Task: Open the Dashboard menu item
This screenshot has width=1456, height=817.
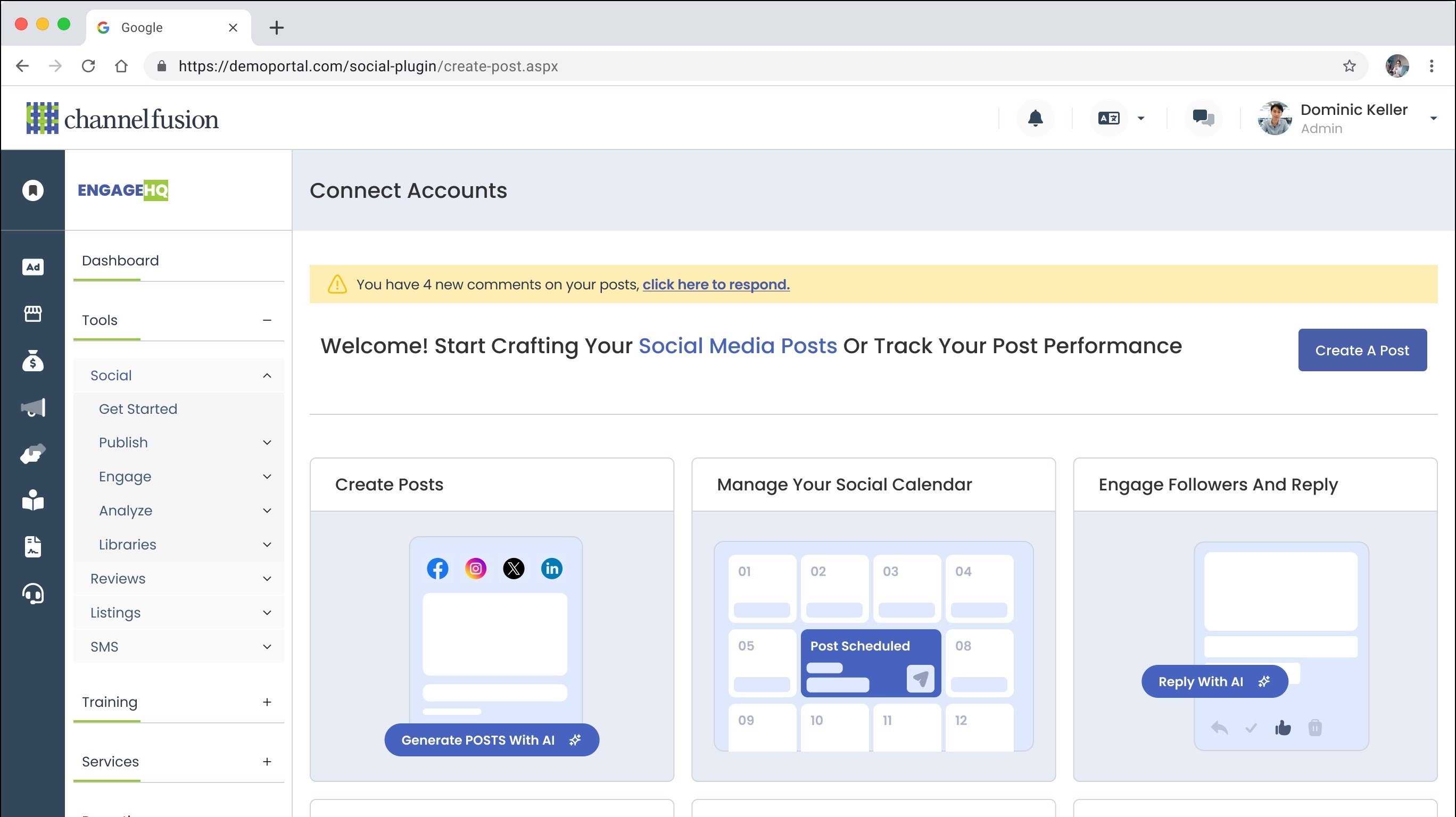Action: pos(120,261)
